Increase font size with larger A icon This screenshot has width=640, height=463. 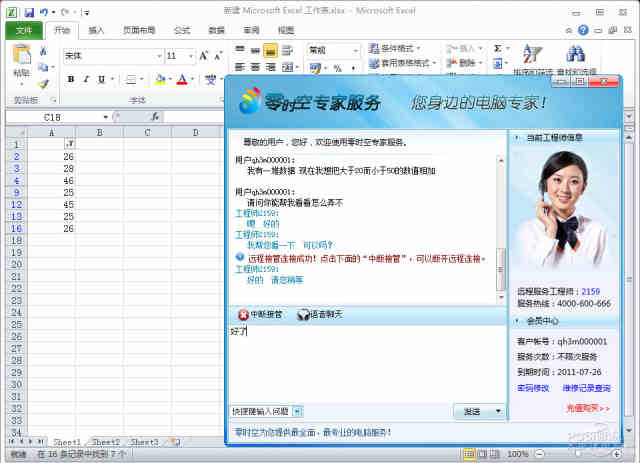(x=204, y=56)
